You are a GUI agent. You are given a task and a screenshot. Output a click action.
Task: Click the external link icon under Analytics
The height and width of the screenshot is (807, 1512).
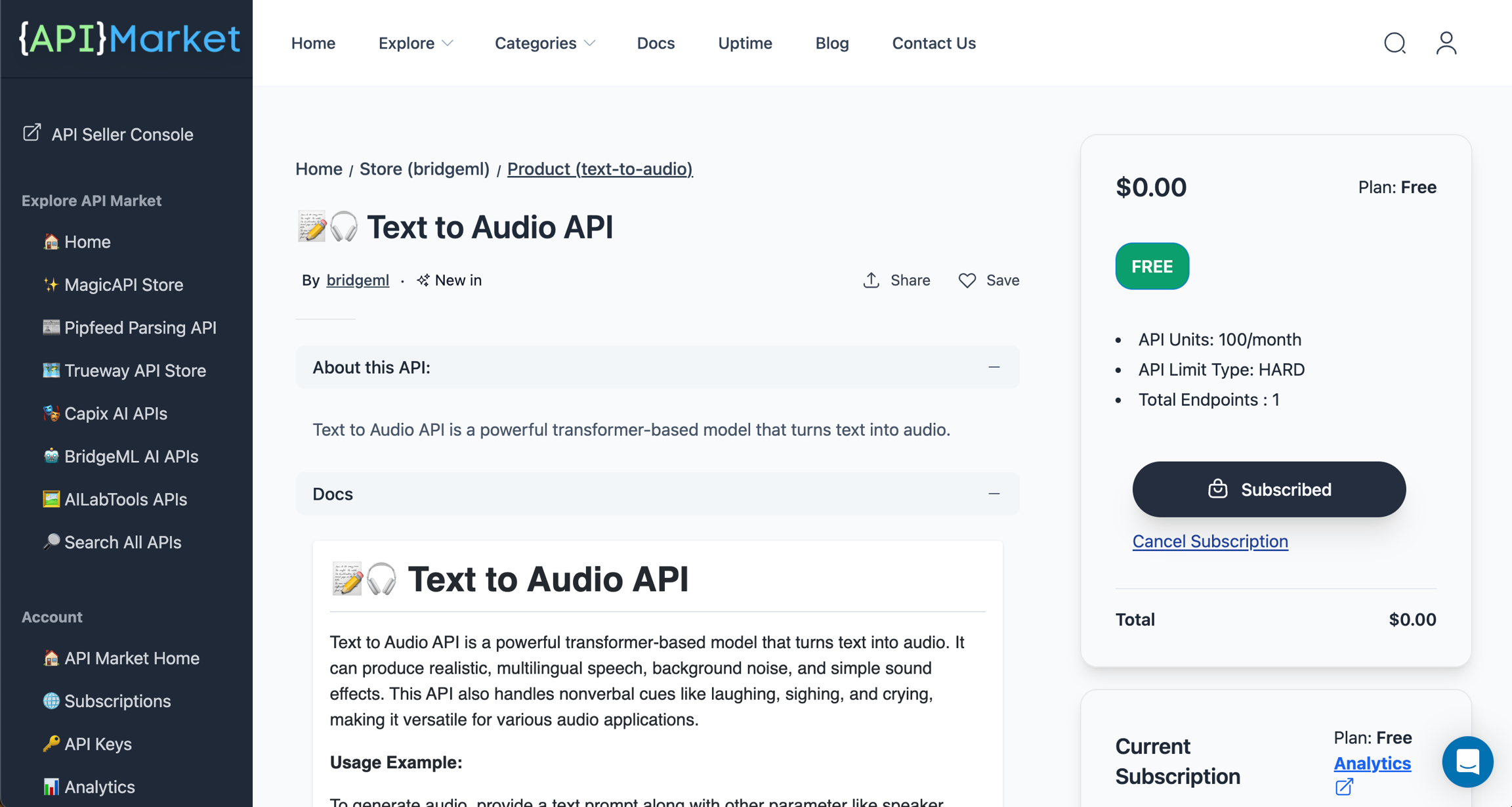[1343, 787]
